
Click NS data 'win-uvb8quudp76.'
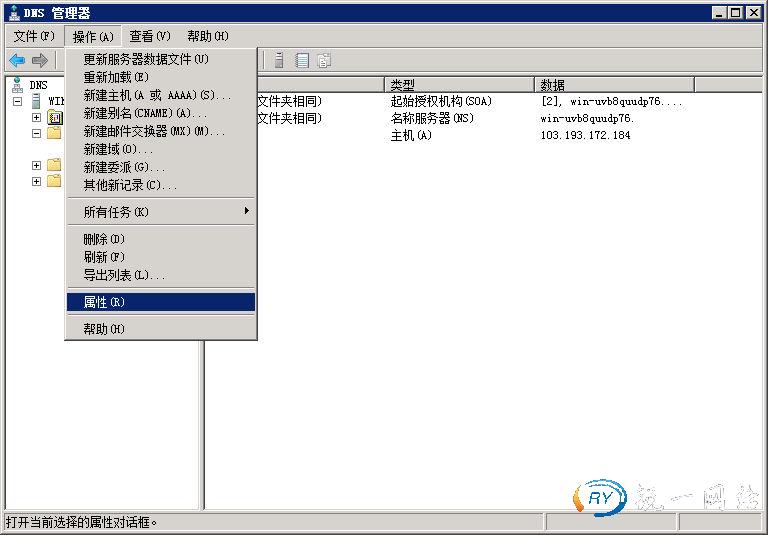click(587, 118)
